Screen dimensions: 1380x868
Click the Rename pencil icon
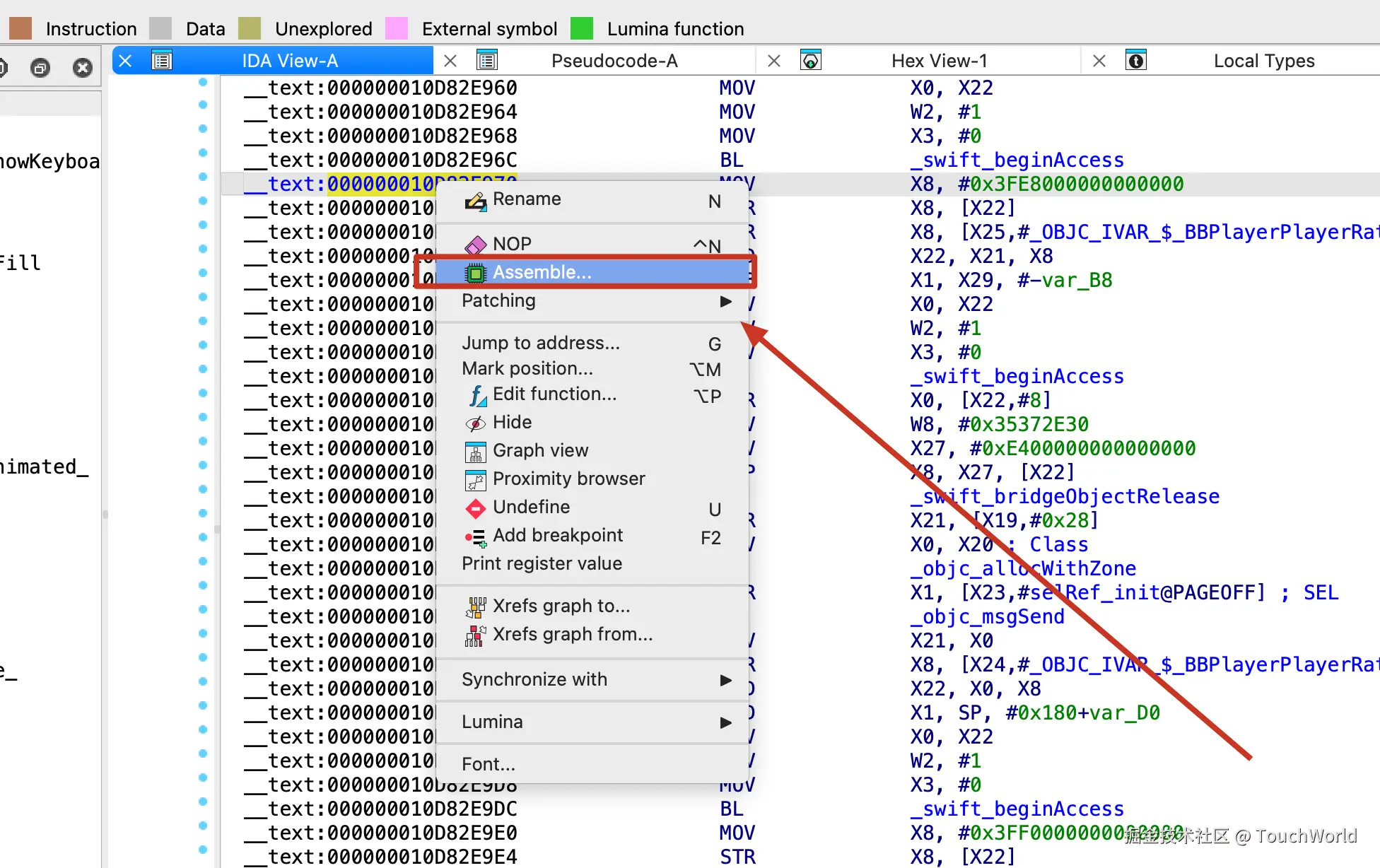pyautogui.click(x=475, y=201)
